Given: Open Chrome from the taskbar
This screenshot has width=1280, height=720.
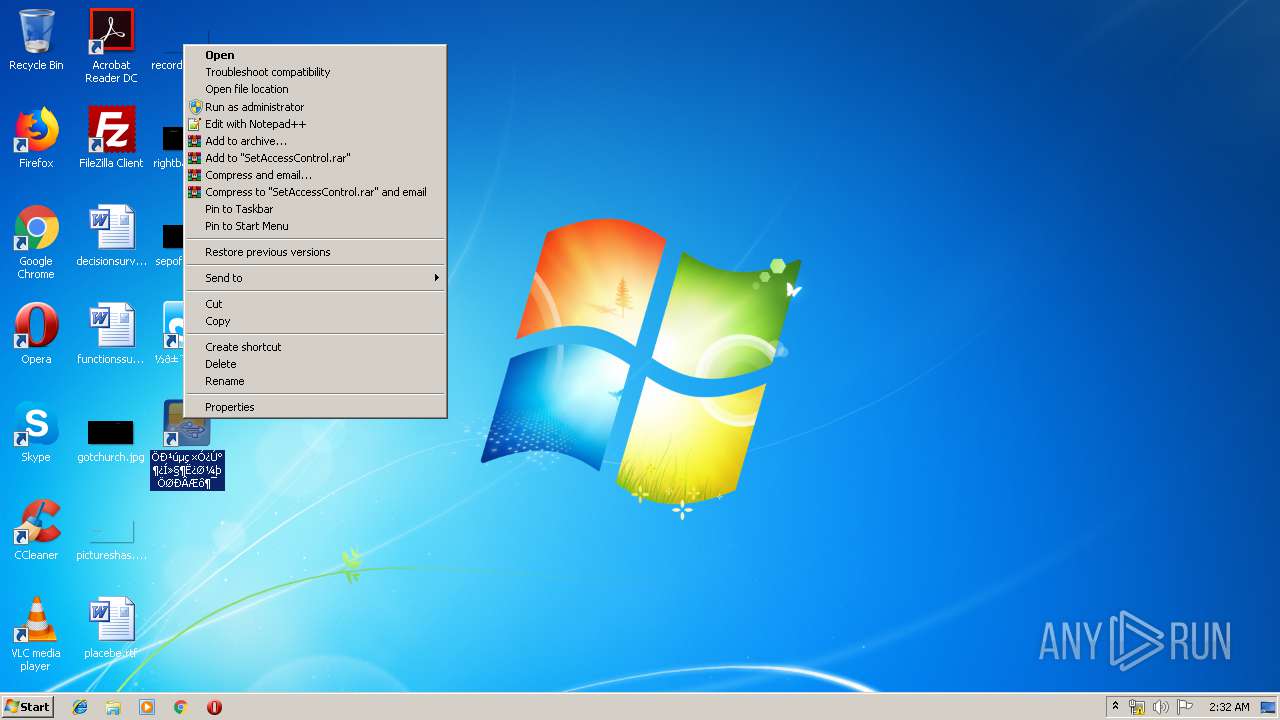Looking at the screenshot, I should [181, 707].
